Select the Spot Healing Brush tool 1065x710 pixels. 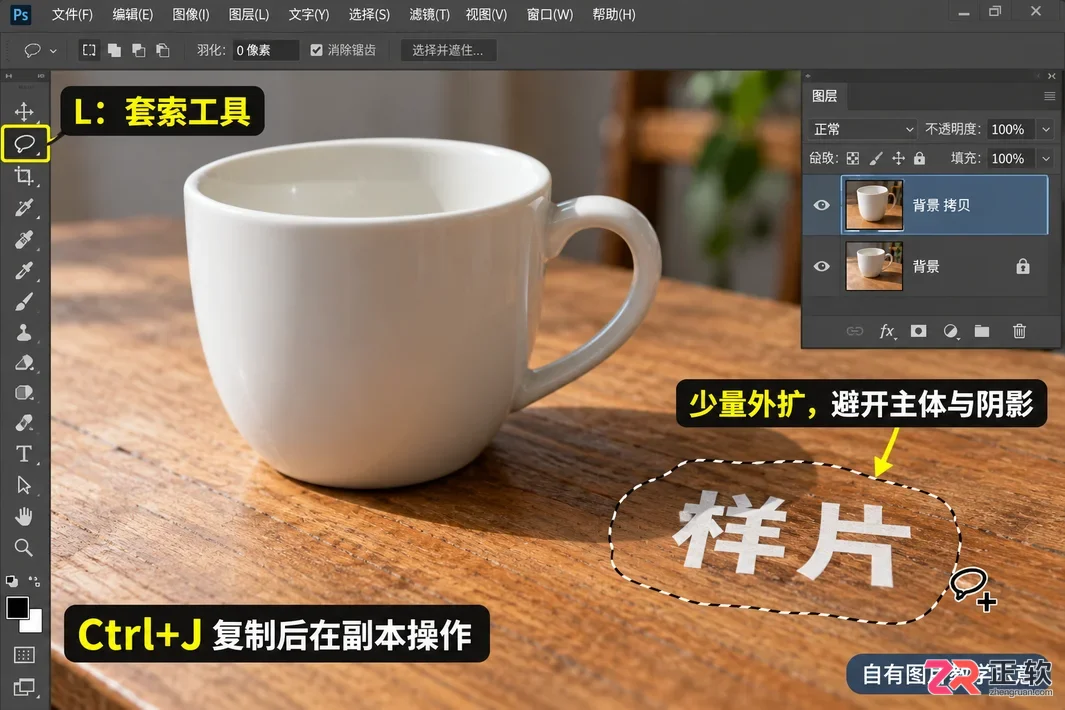[24, 239]
